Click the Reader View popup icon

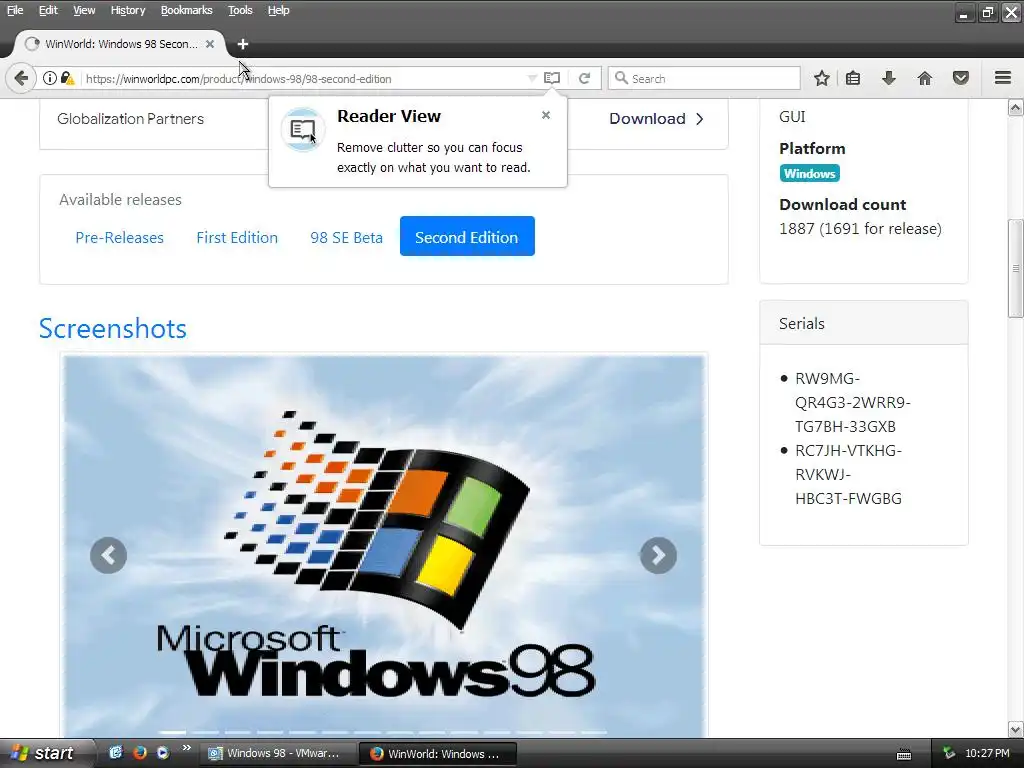point(302,129)
